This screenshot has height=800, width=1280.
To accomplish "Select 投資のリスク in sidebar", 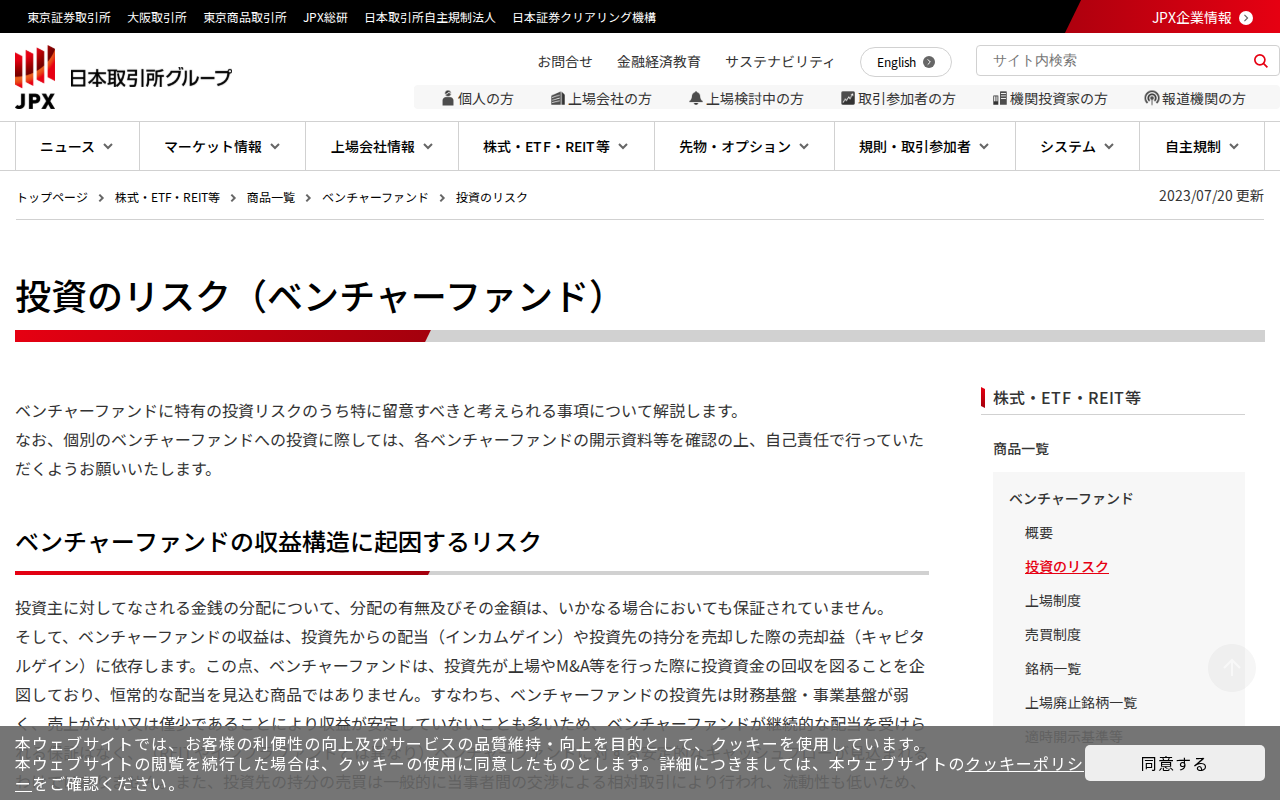I will coord(1067,567).
